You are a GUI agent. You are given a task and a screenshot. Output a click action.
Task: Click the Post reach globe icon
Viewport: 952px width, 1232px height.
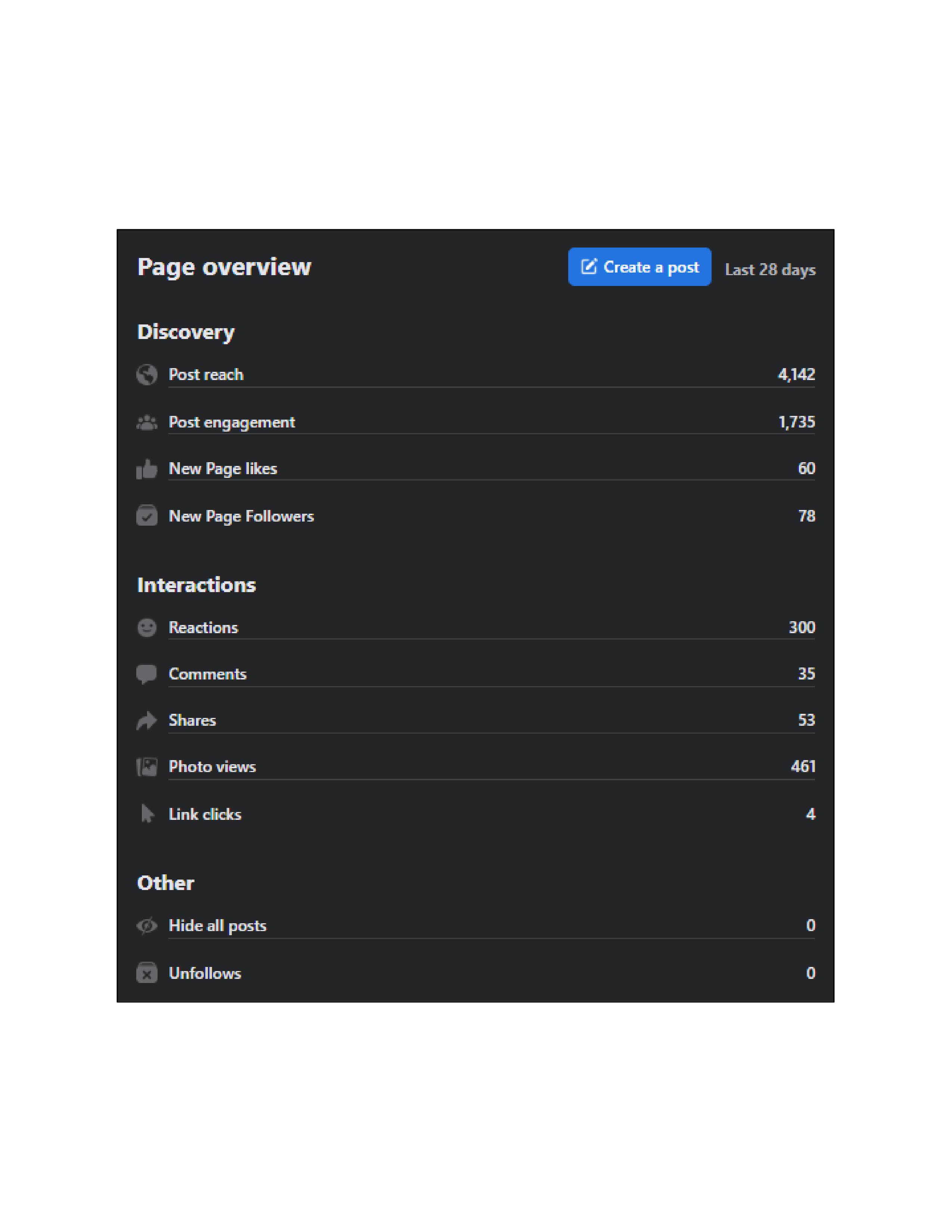(147, 374)
